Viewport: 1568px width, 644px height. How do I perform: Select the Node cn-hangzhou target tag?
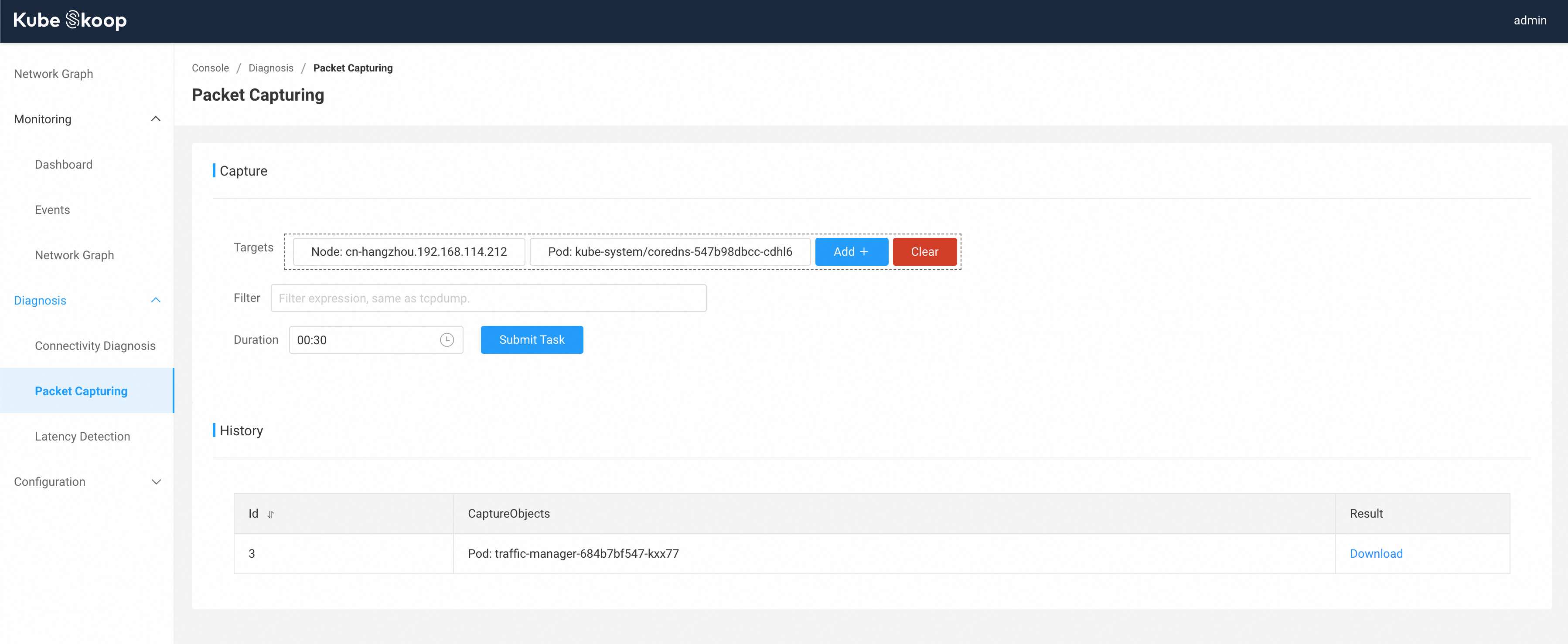point(409,252)
